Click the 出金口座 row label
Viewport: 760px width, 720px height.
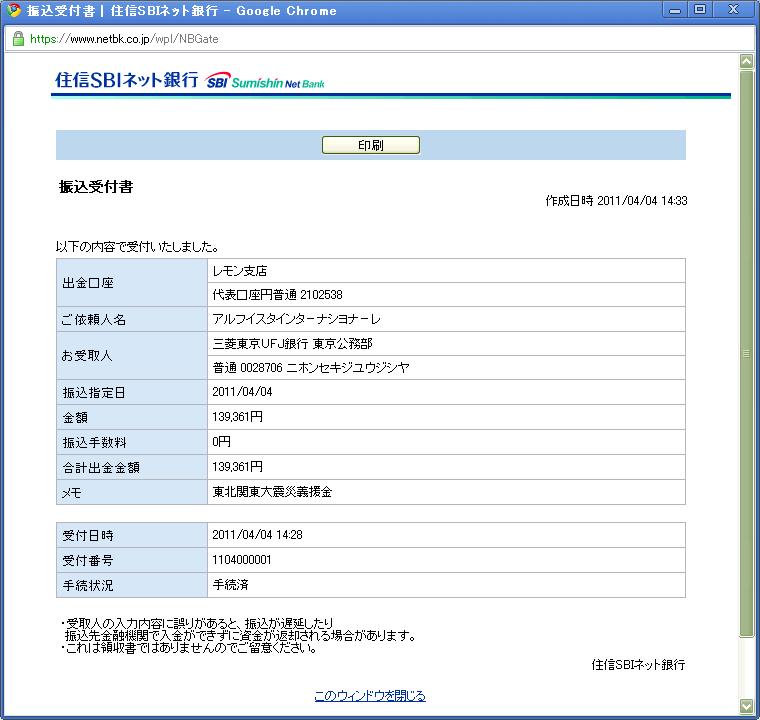[132, 283]
